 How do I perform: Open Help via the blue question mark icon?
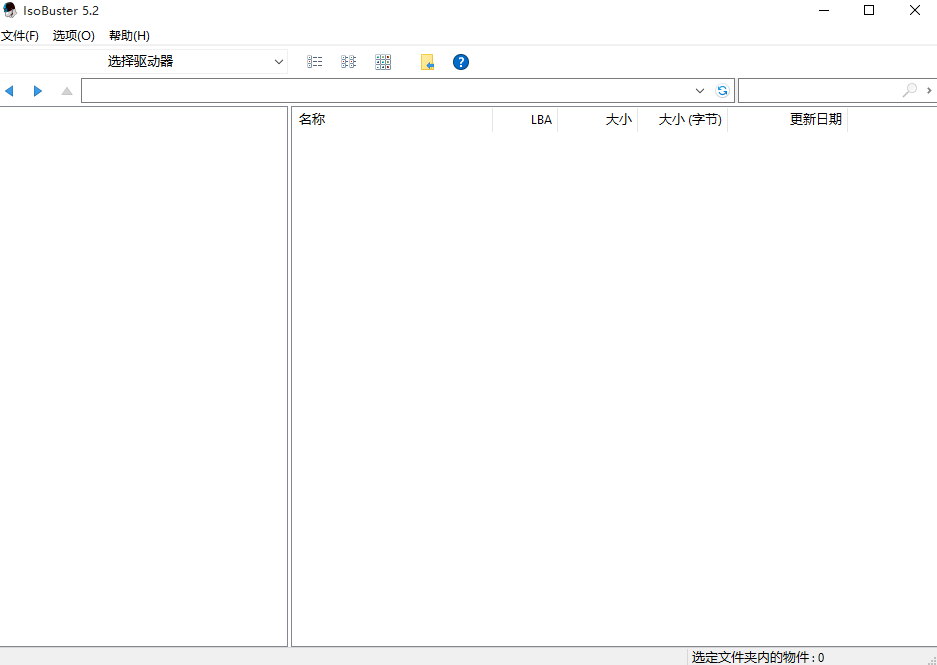tap(460, 61)
